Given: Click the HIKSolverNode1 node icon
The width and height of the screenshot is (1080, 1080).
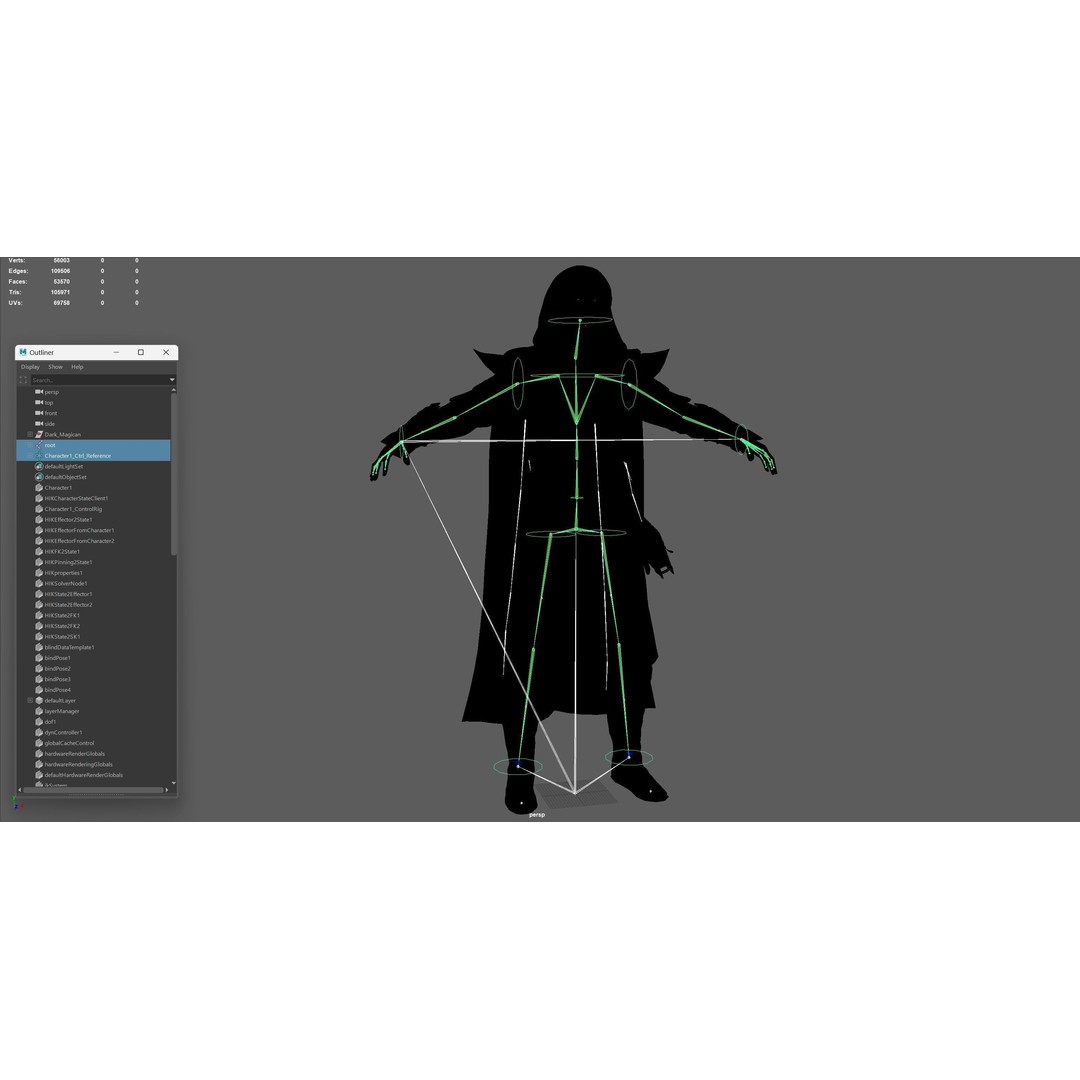Looking at the screenshot, I should pos(39,583).
